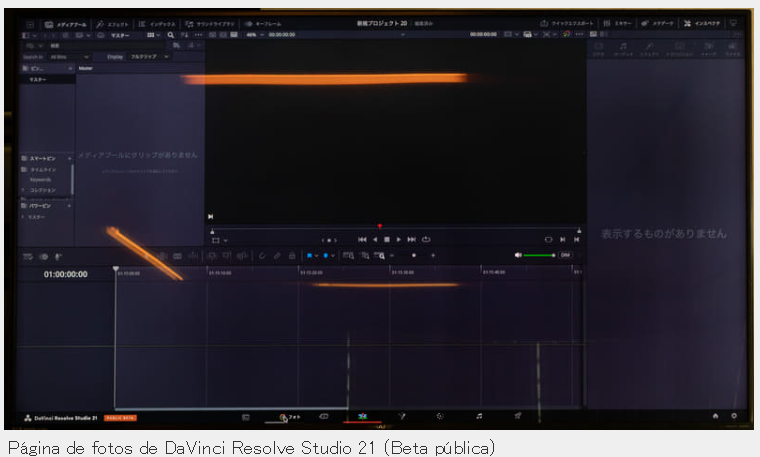Screen dimensions: 760x457
Task: Jump to first frame in viewer transport
Action: 362,239
